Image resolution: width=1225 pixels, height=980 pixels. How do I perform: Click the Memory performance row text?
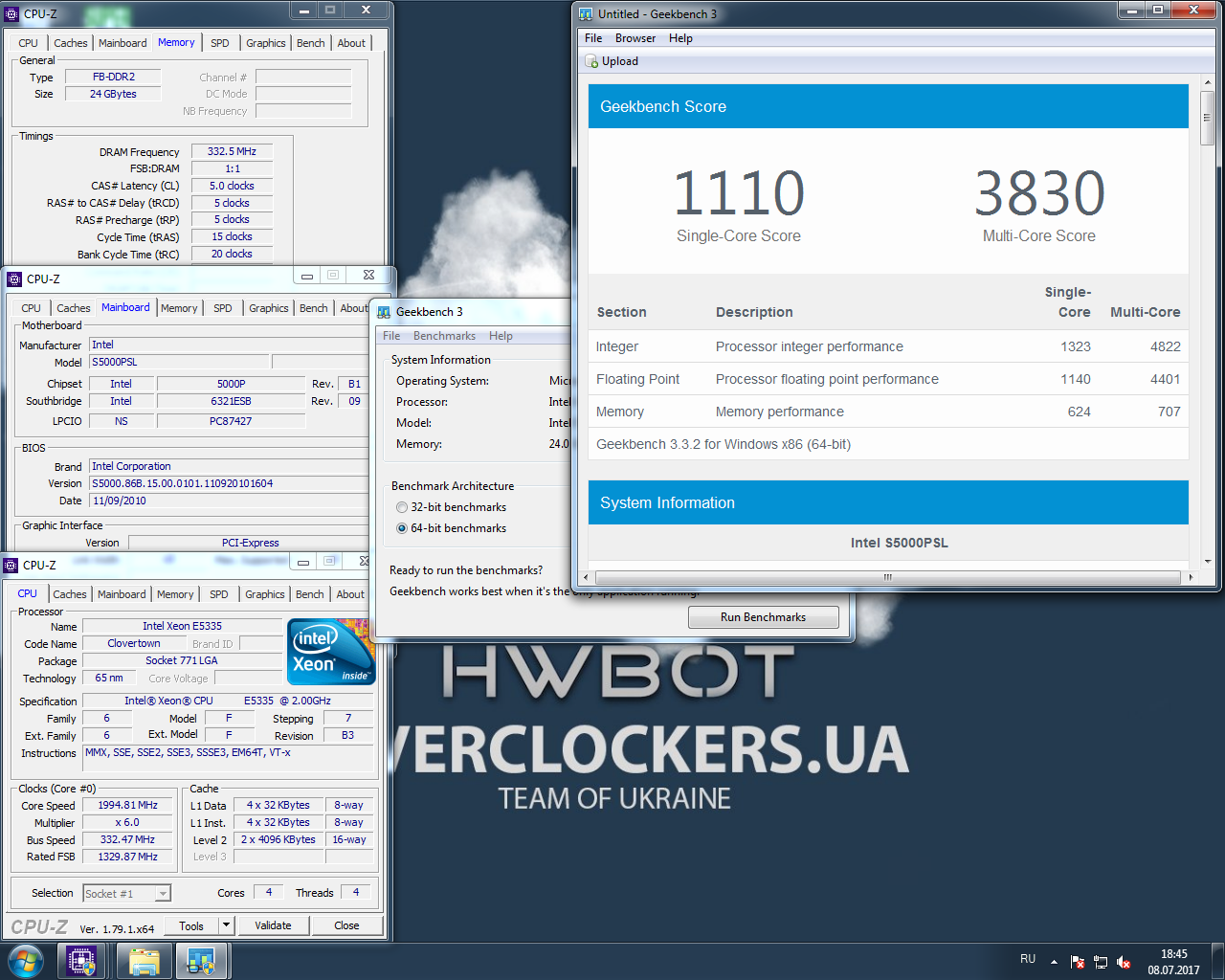(x=780, y=412)
